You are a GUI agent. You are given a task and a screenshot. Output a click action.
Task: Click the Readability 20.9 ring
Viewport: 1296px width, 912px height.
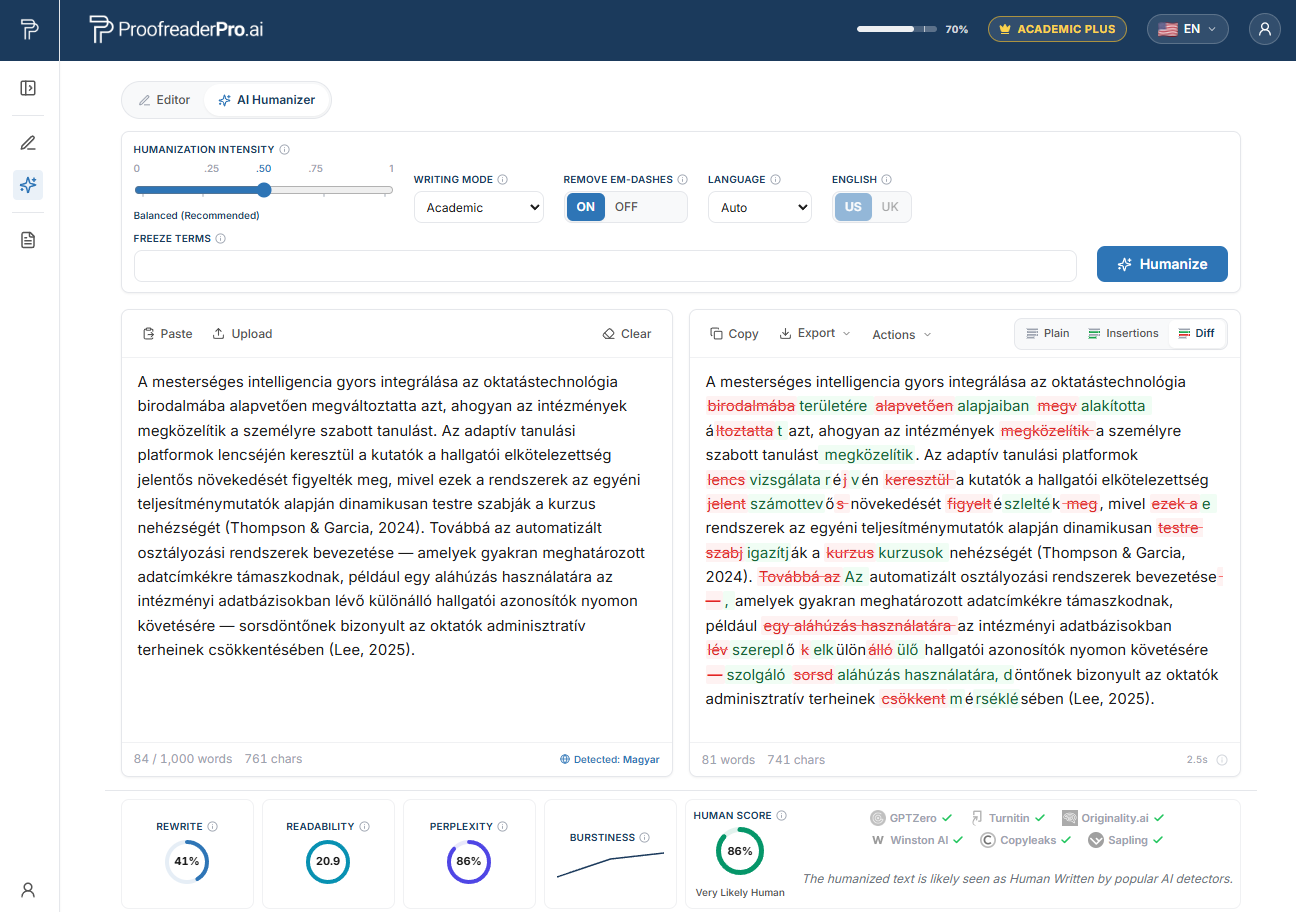tap(328, 861)
